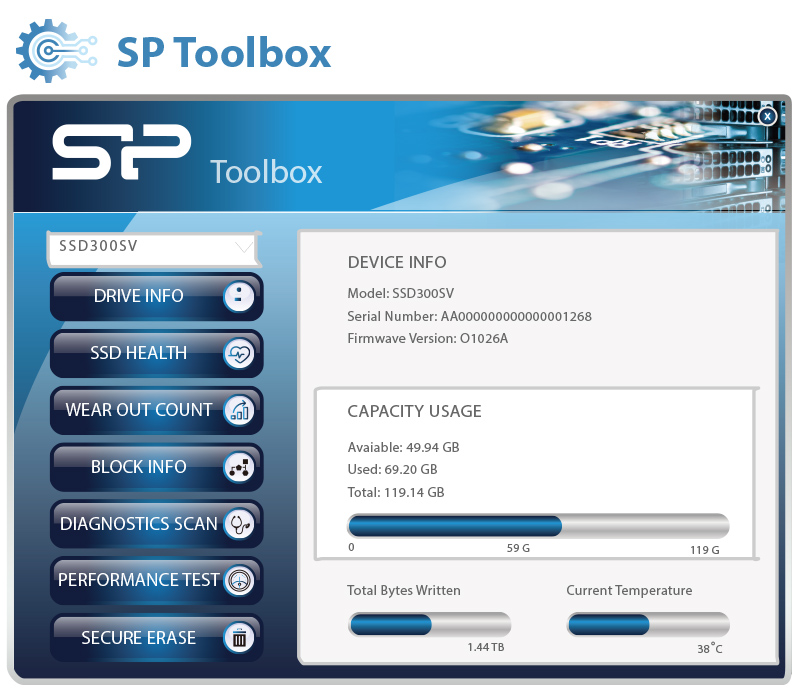Click the Drive Info circular icon
This screenshot has height=690, width=800.
(239, 296)
